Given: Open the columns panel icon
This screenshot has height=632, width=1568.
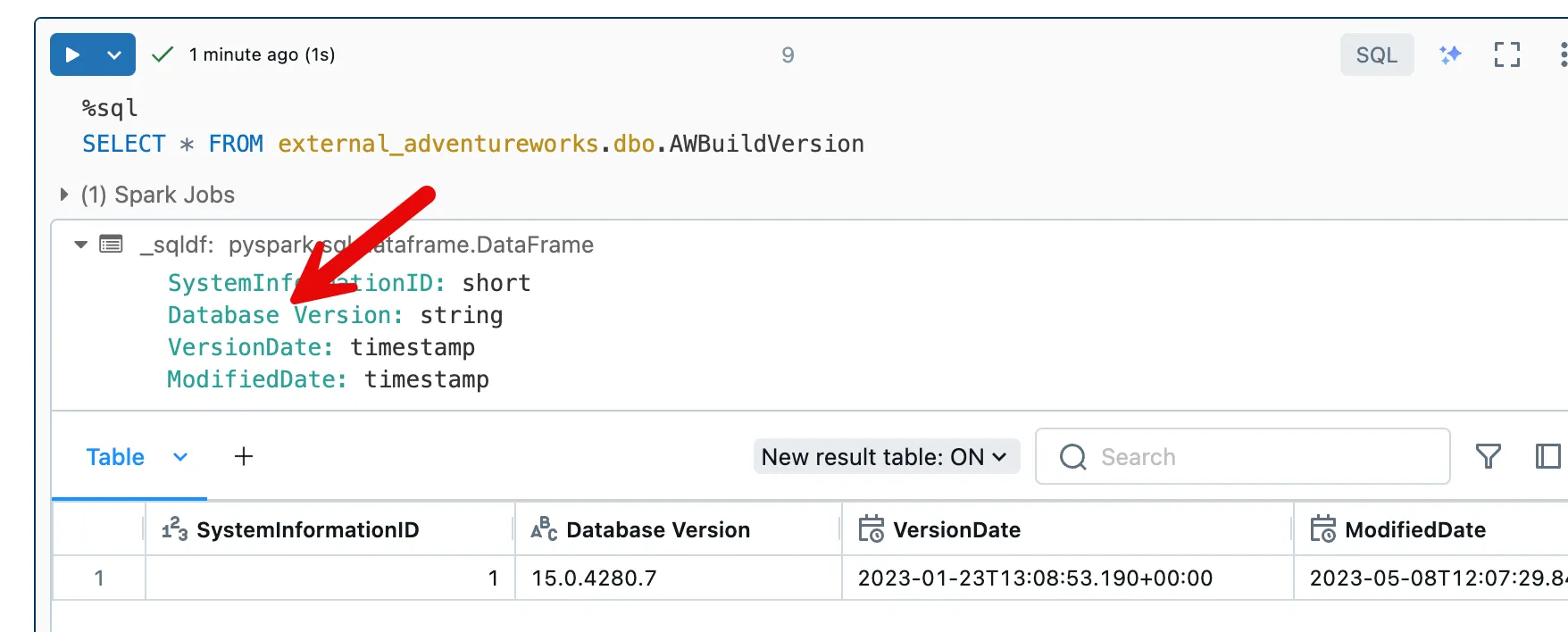Looking at the screenshot, I should [1547, 457].
